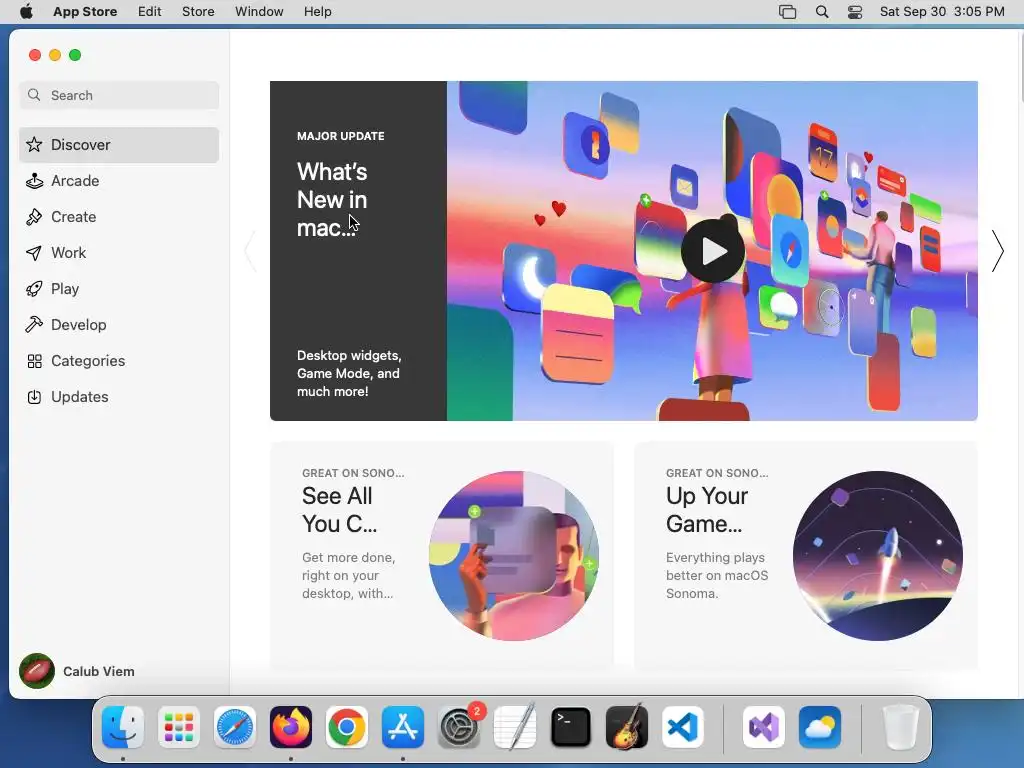Open Categories grid icon in sidebar
This screenshot has width=1024, height=768.
pos(34,361)
